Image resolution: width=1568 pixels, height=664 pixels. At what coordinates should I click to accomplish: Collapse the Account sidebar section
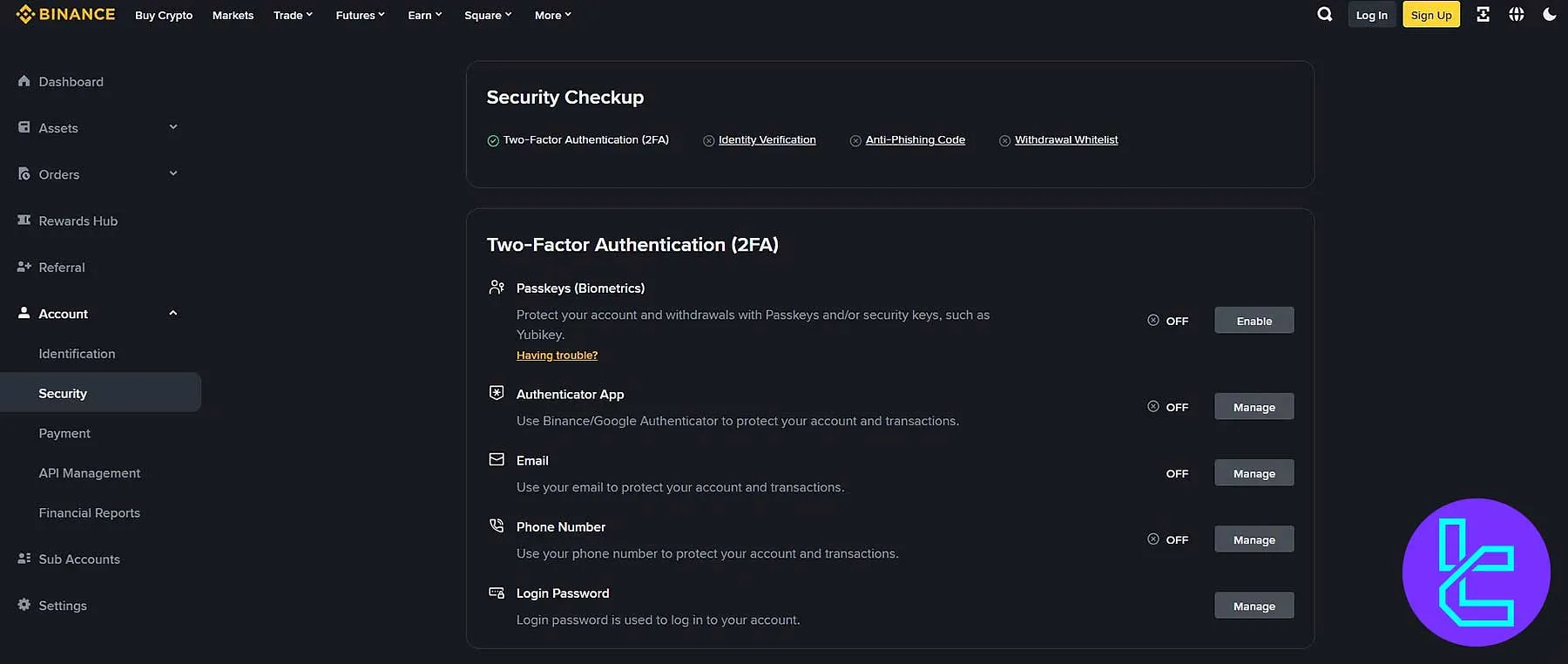pyautogui.click(x=172, y=313)
